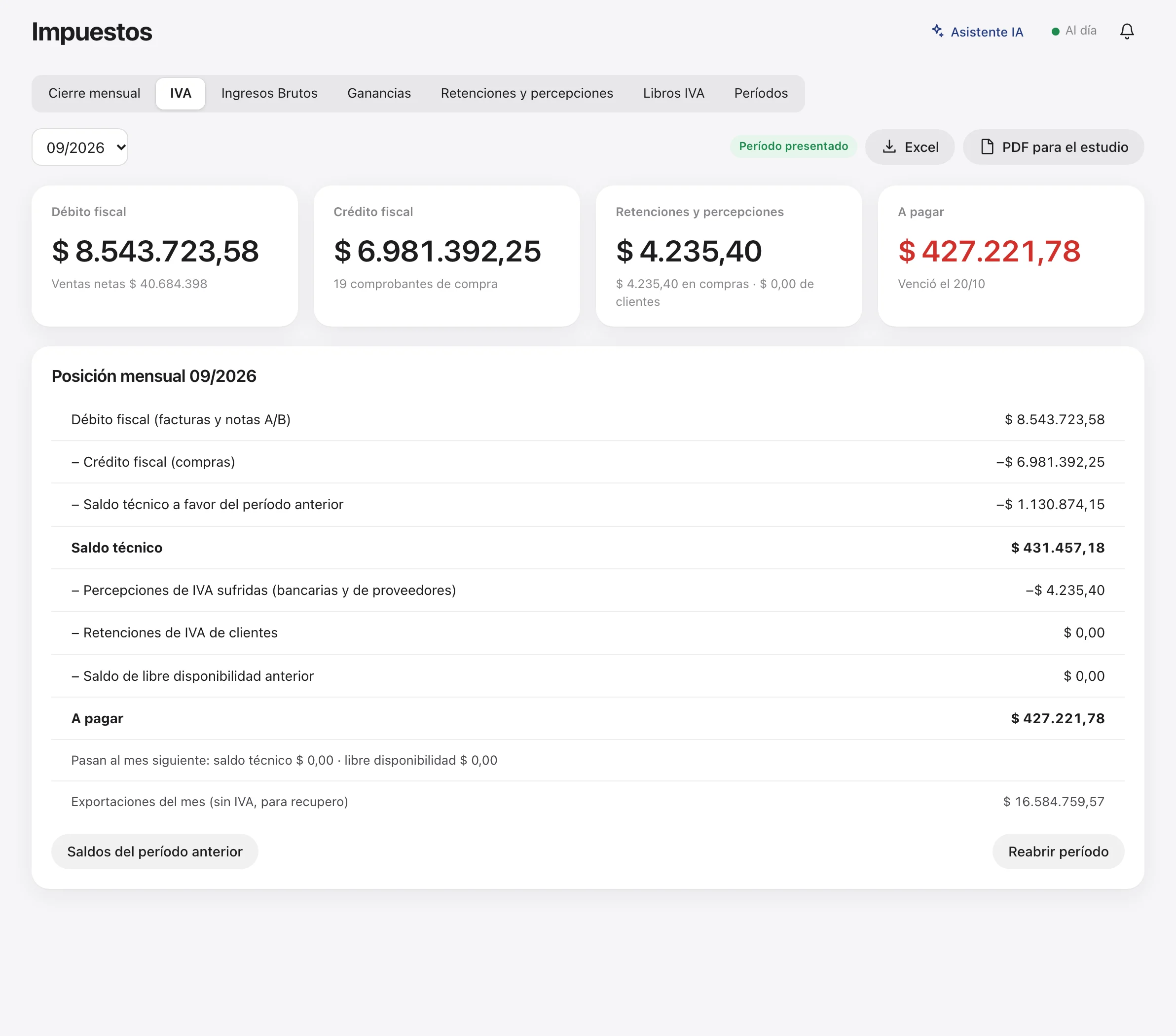Viewport: 1176px width, 1036px height.
Task: Open the Períodos tab
Action: [x=761, y=93]
